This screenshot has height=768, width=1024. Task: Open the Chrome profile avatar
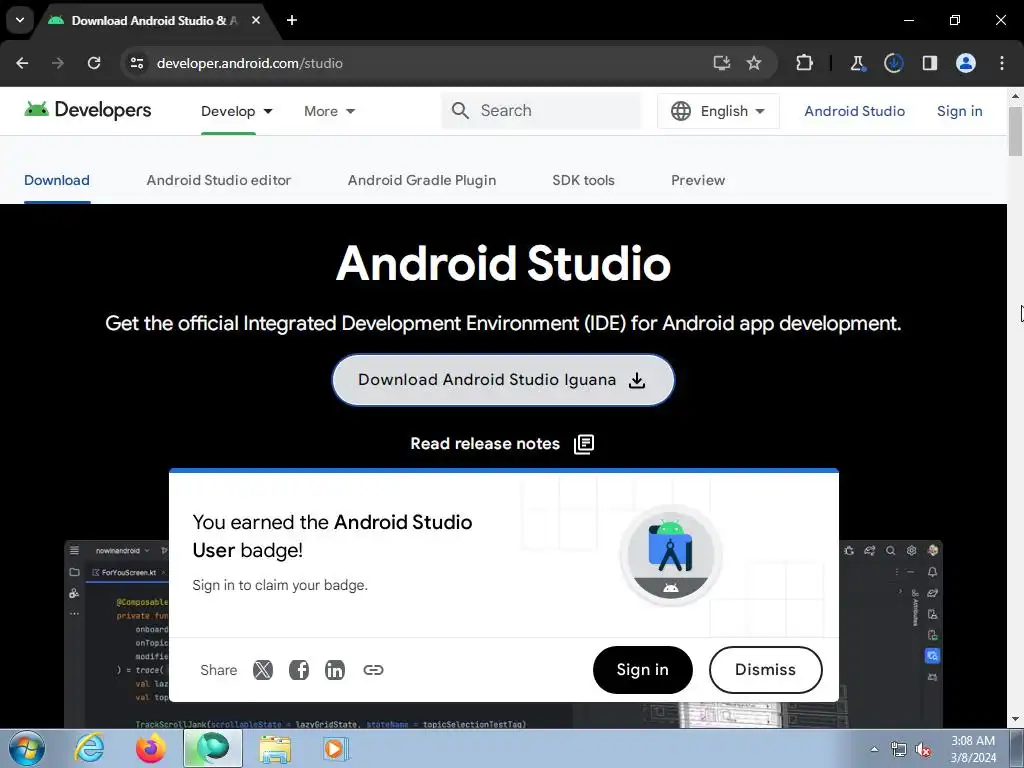tap(966, 63)
